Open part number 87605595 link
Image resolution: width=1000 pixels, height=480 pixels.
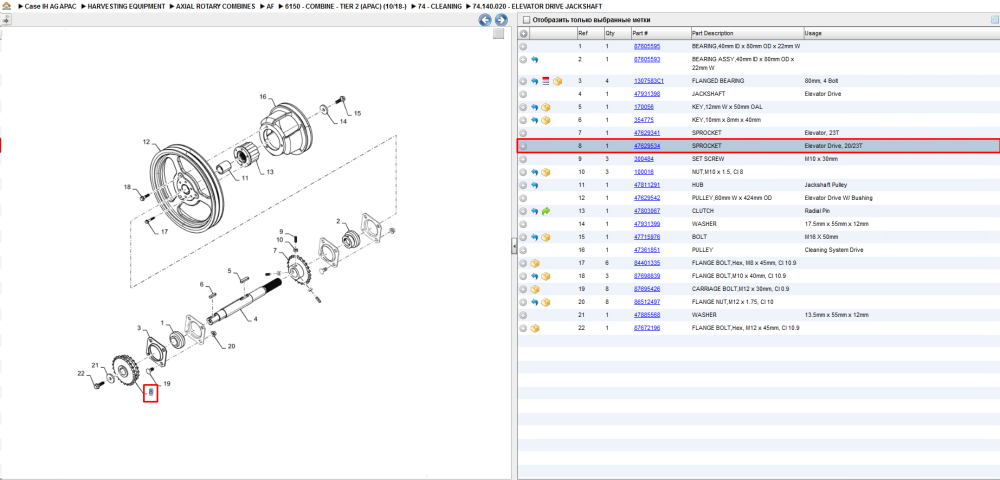pyautogui.click(x=647, y=47)
